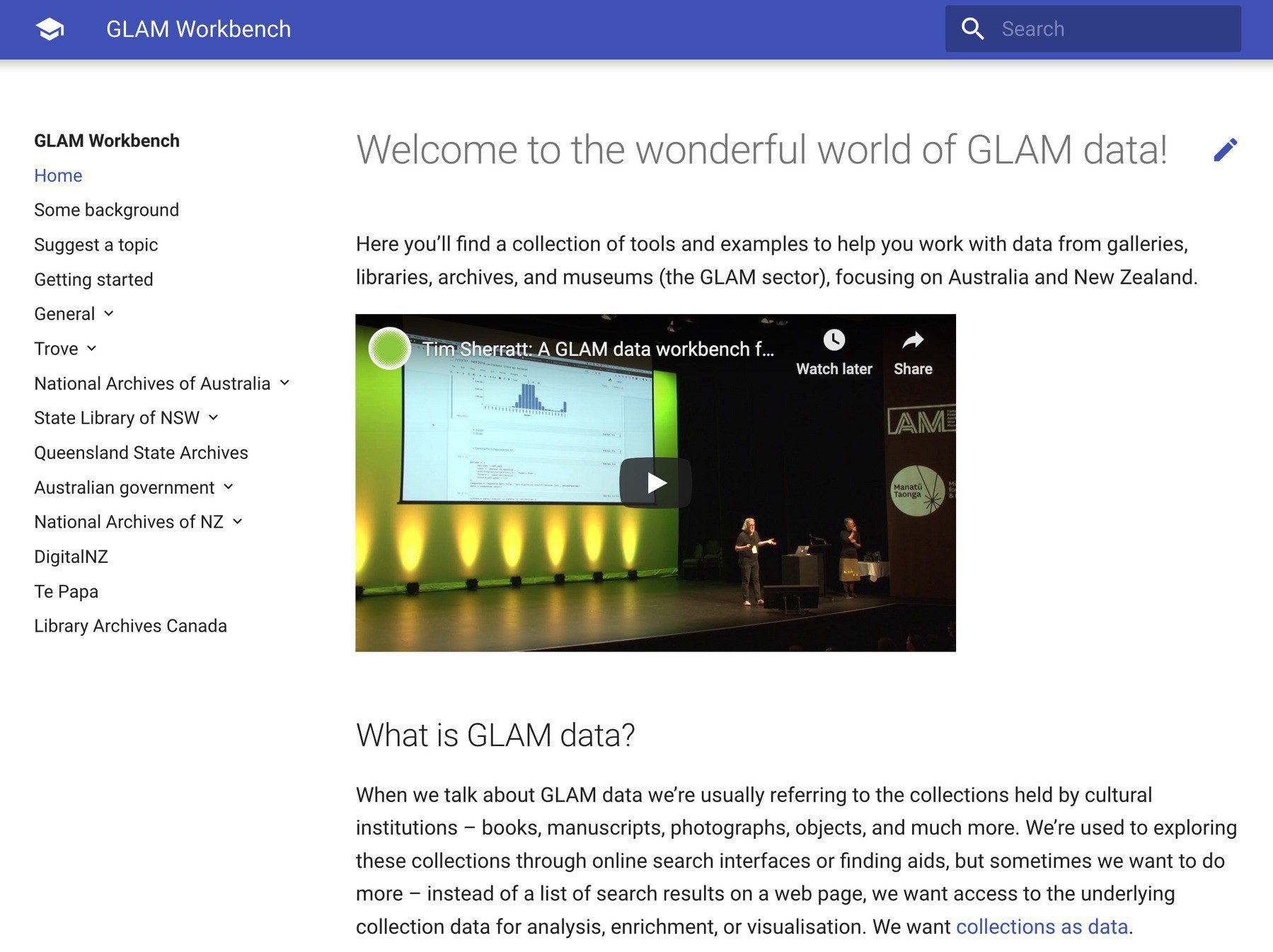Image resolution: width=1273 pixels, height=952 pixels.
Task: Expand Australian government chevron
Action: pos(229,487)
